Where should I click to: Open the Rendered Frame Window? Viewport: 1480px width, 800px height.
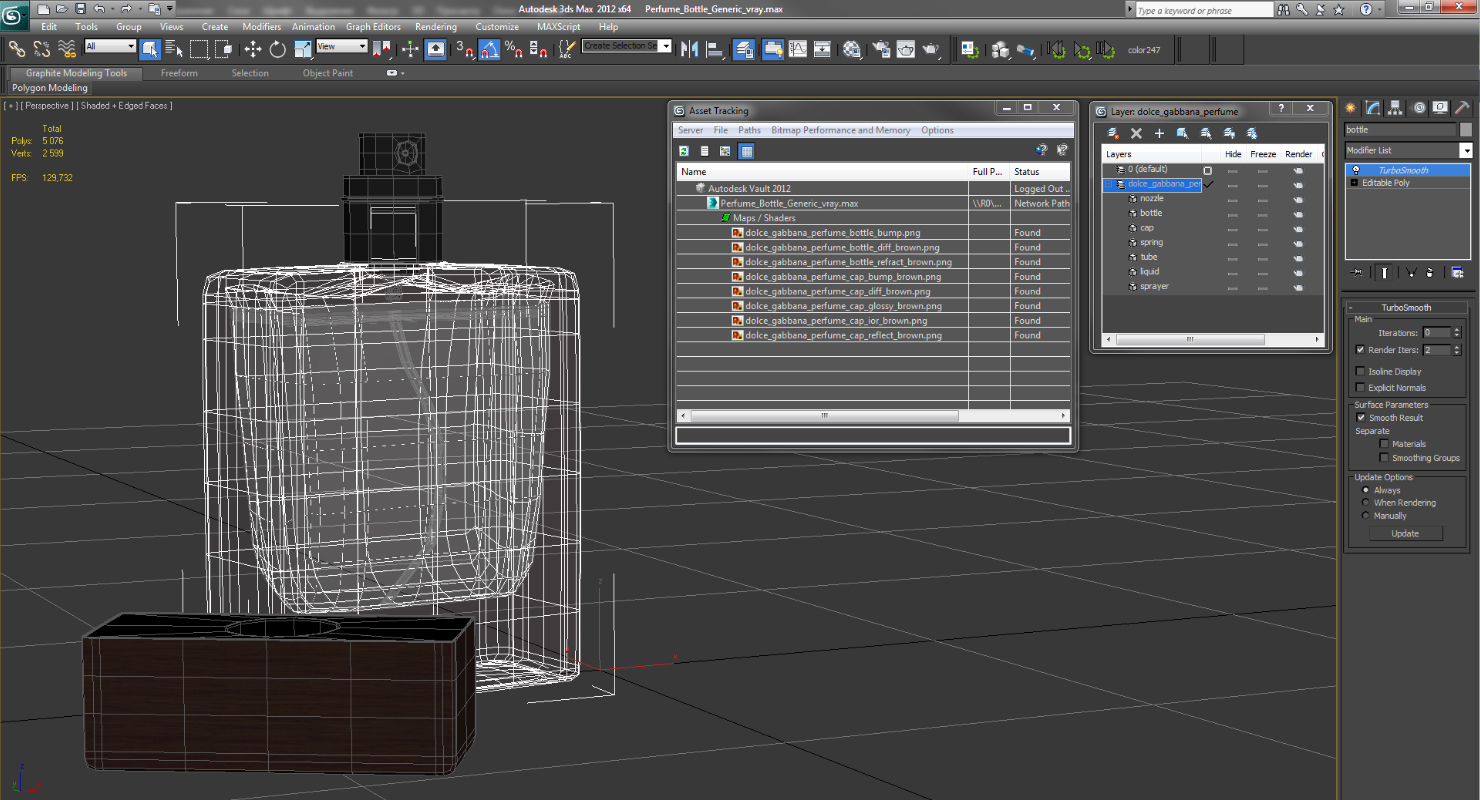906,48
